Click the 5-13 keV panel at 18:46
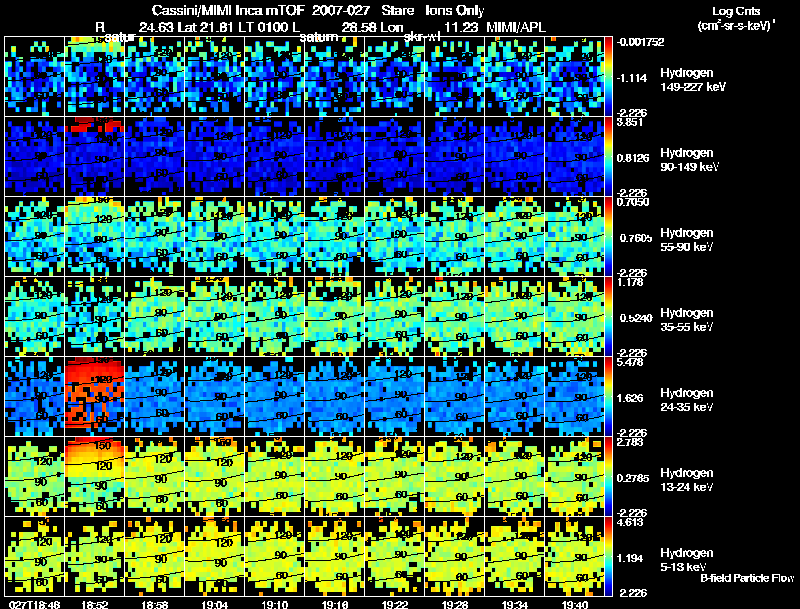 point(35,556)
